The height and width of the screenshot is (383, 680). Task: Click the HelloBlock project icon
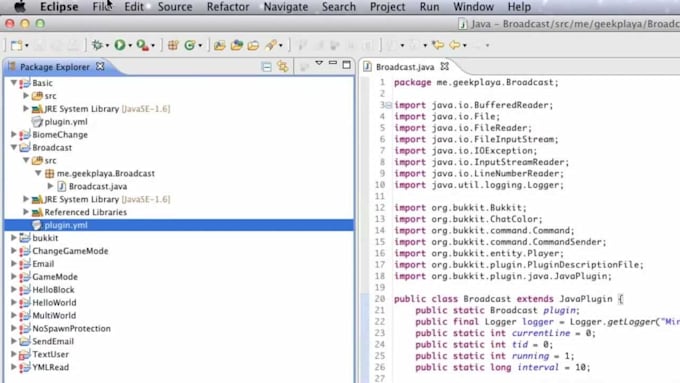pyautogui.click(x=25, y=290)
